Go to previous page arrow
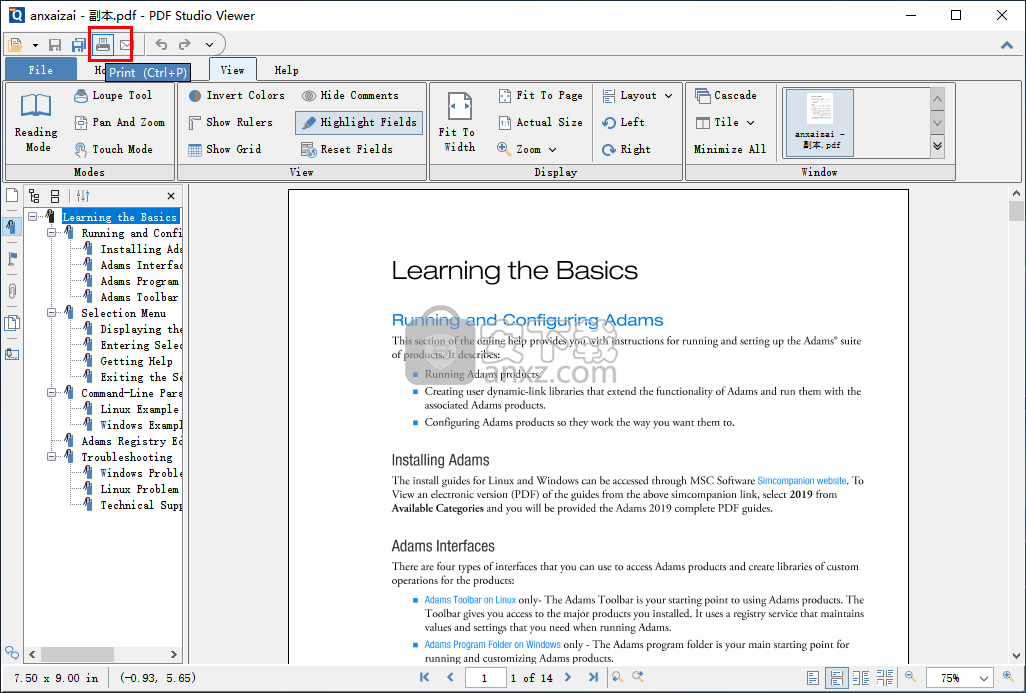This screenshot has height=693, width=1026. 450,677
